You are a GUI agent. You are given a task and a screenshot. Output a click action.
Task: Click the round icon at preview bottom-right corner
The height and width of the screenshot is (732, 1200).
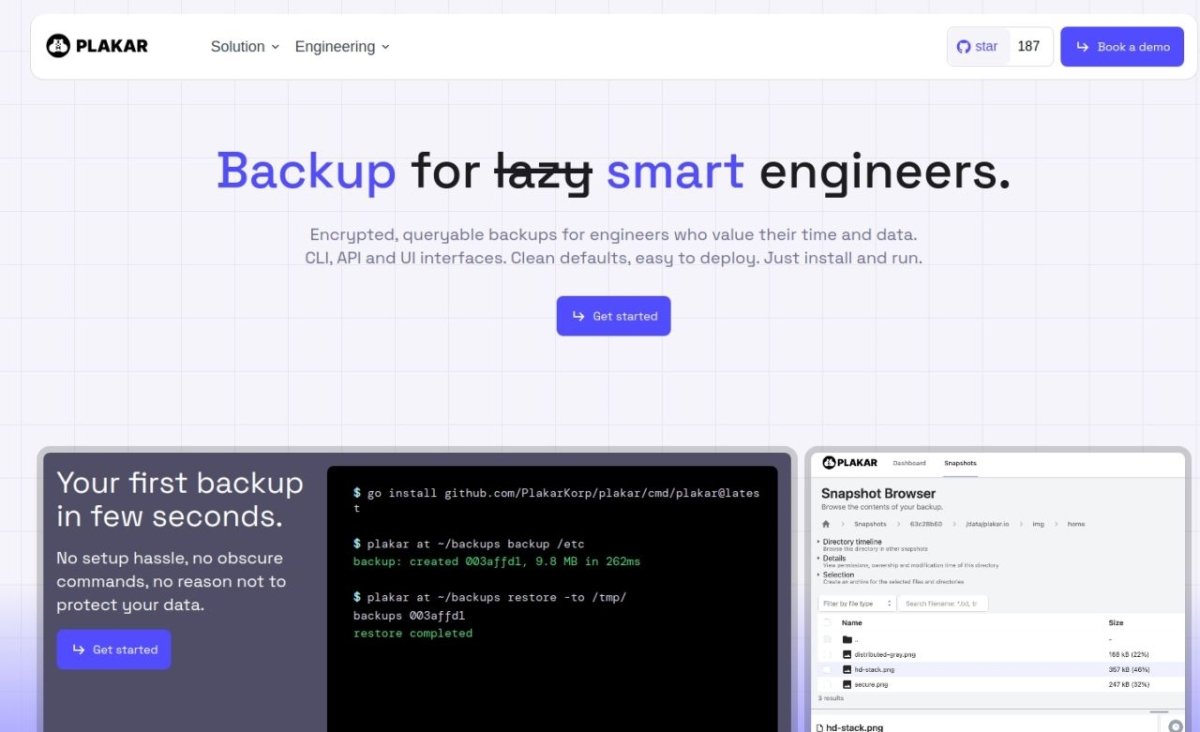coord(1174,726)
